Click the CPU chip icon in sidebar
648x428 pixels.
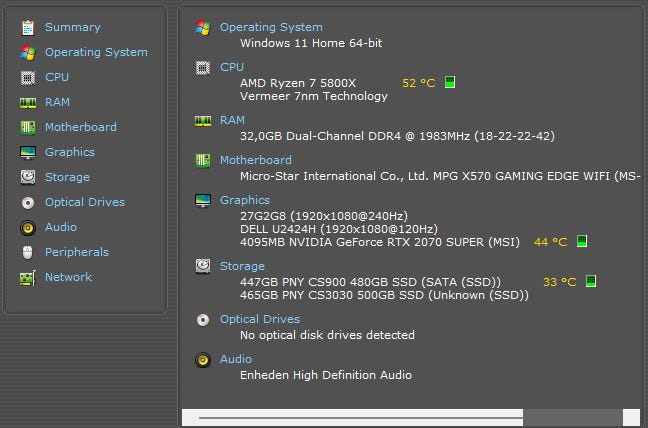(x=28, y=77)
